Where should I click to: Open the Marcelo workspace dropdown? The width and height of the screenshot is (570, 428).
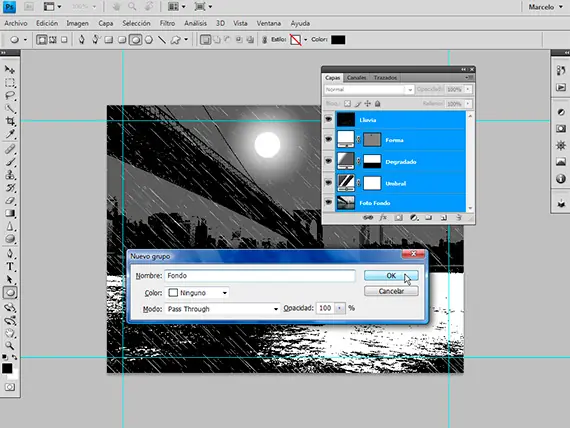point(546,7)
